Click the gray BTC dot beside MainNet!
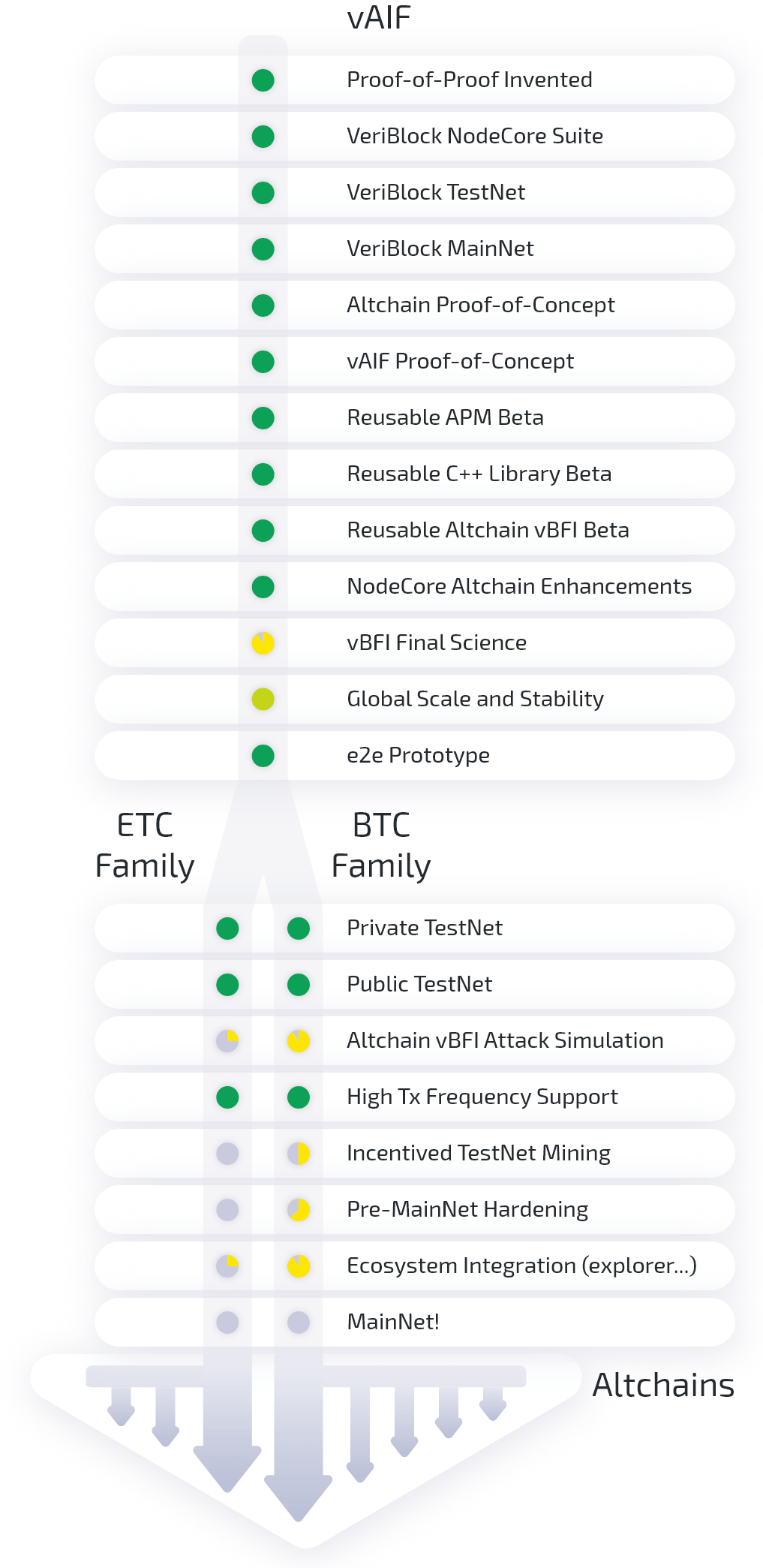 (x=299, y=1323)
